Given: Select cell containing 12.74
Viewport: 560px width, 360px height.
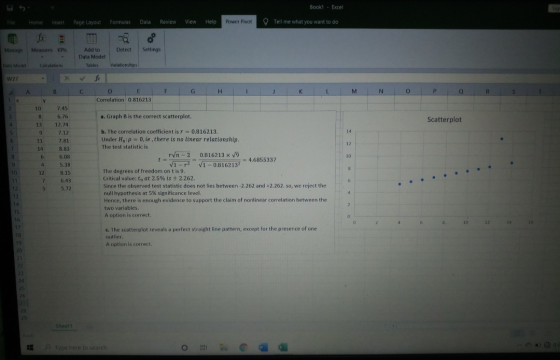Looking at the screenshot, I should [56, 125].
